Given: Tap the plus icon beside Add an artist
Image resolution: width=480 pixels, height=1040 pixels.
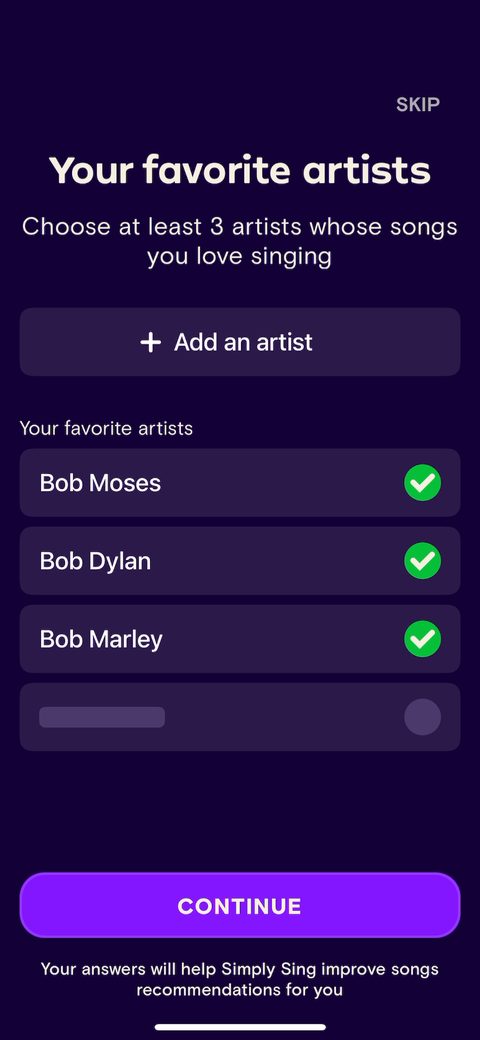Looking at the screenshot, I should (150, 342).
